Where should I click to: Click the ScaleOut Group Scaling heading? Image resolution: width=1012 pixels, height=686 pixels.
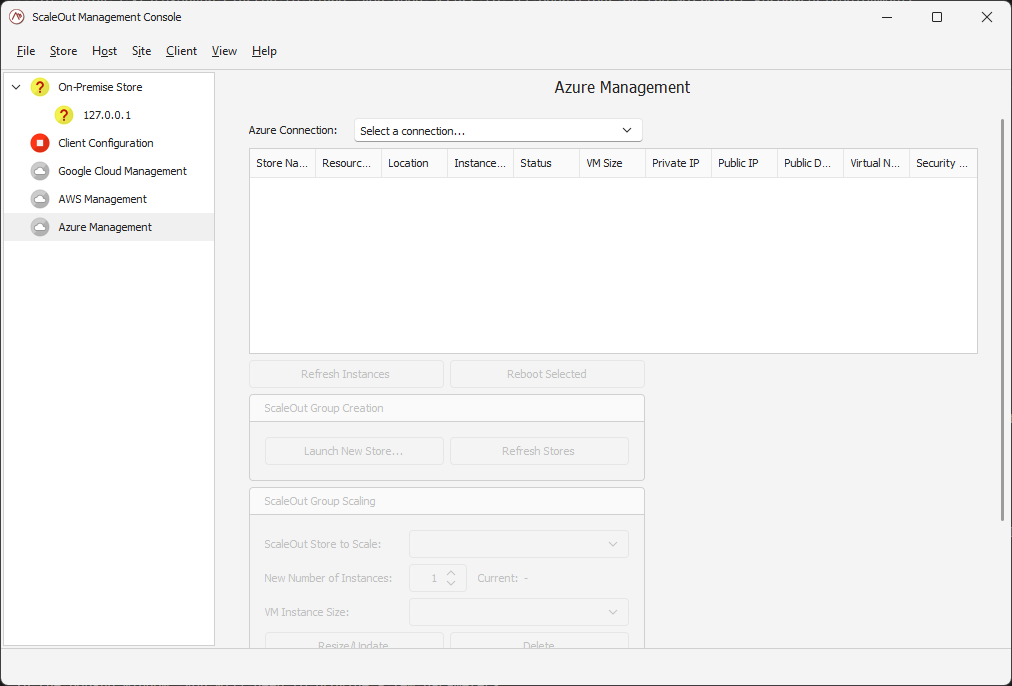pyautogui.click(x=320, y=501)
